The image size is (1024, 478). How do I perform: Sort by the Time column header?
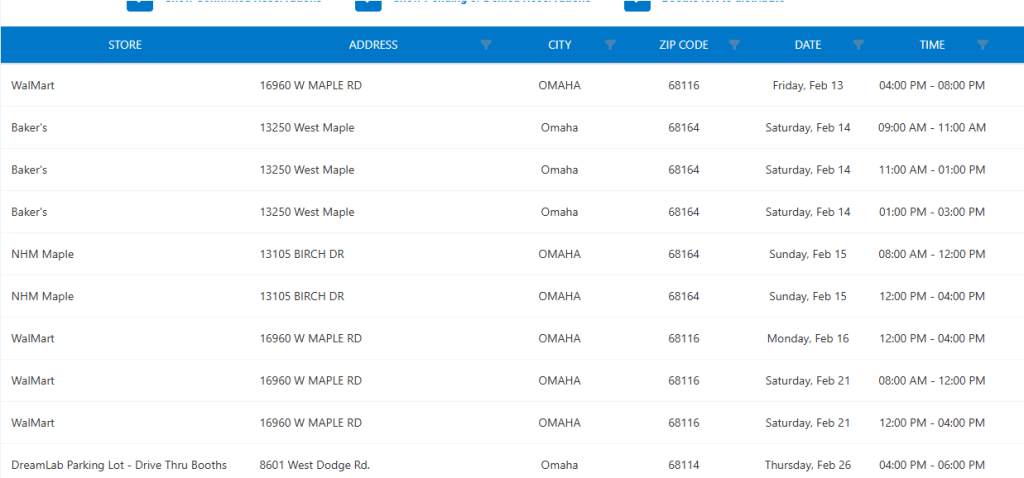932,45
